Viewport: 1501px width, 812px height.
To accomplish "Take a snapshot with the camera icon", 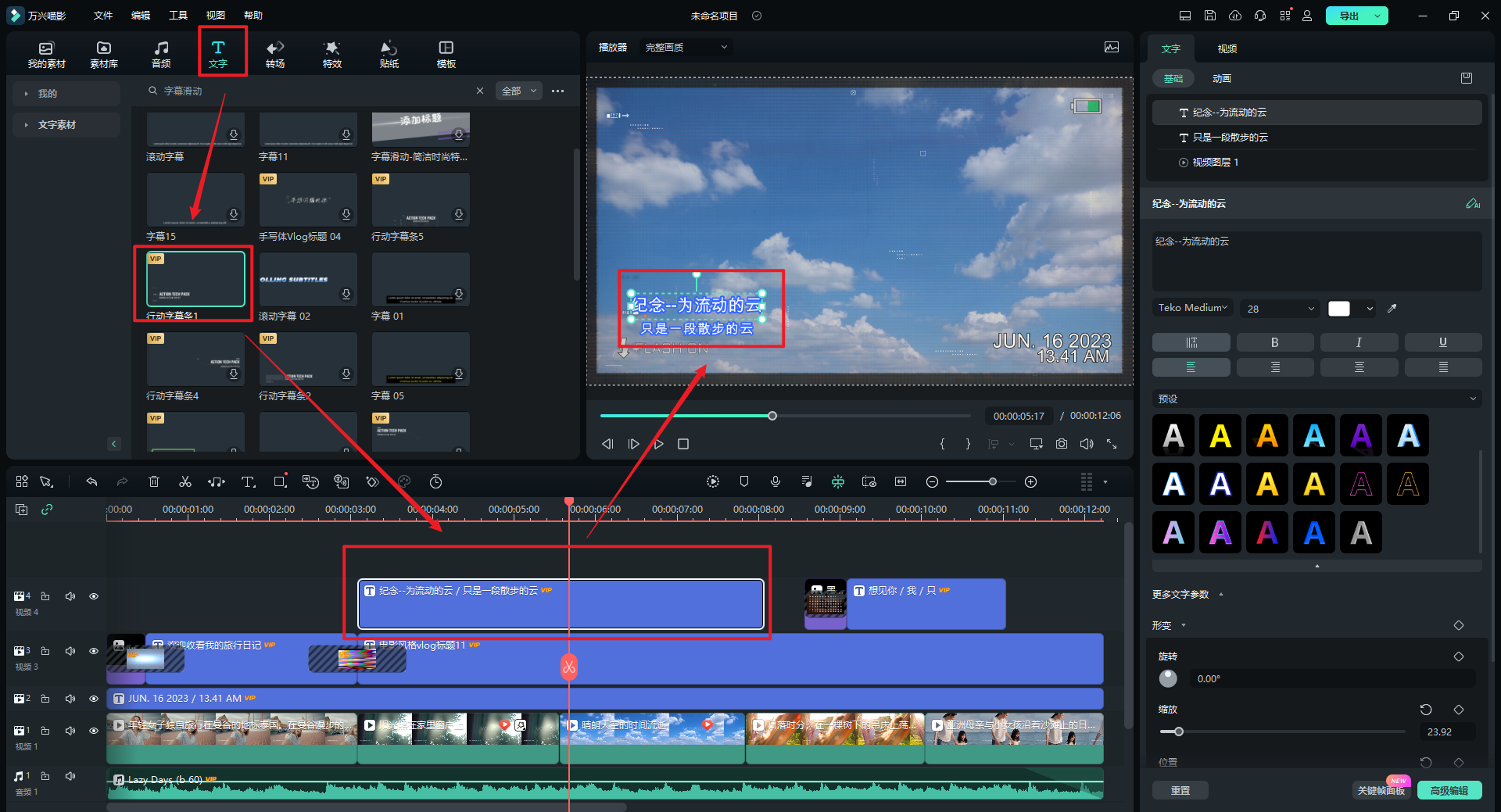I will point(1061,444).
